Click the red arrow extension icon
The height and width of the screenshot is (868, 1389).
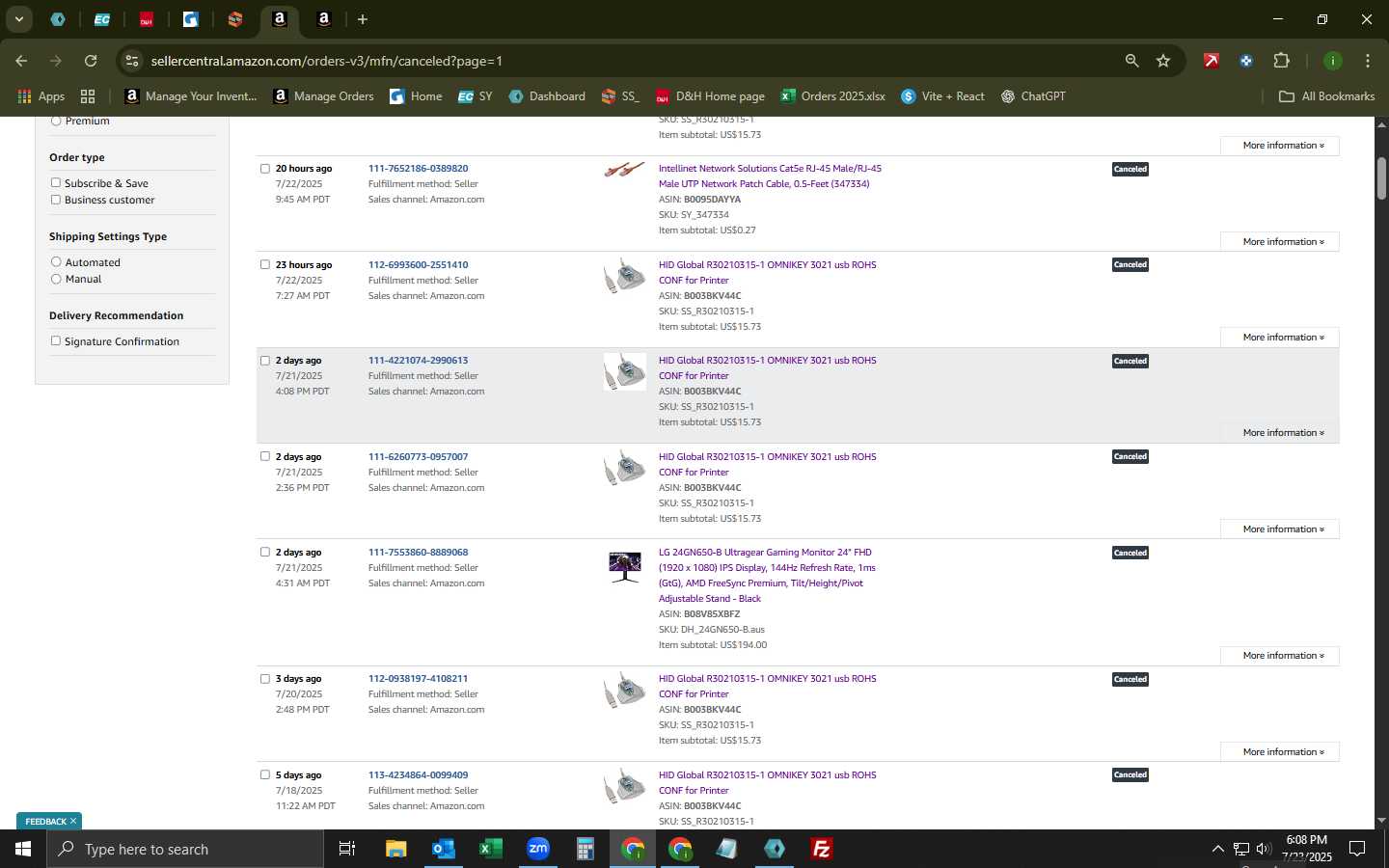point(1211,61)
